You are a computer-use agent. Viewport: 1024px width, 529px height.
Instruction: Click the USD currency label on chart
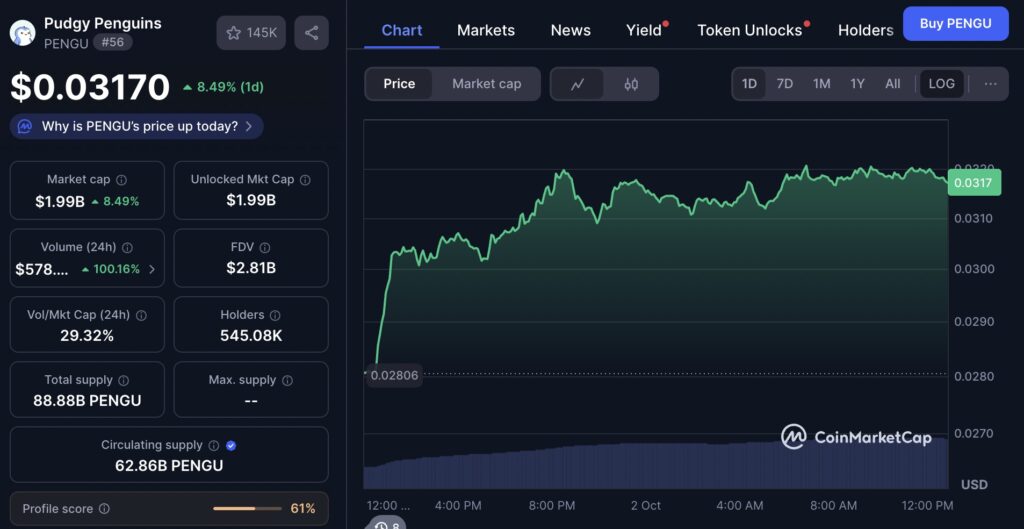974,485
